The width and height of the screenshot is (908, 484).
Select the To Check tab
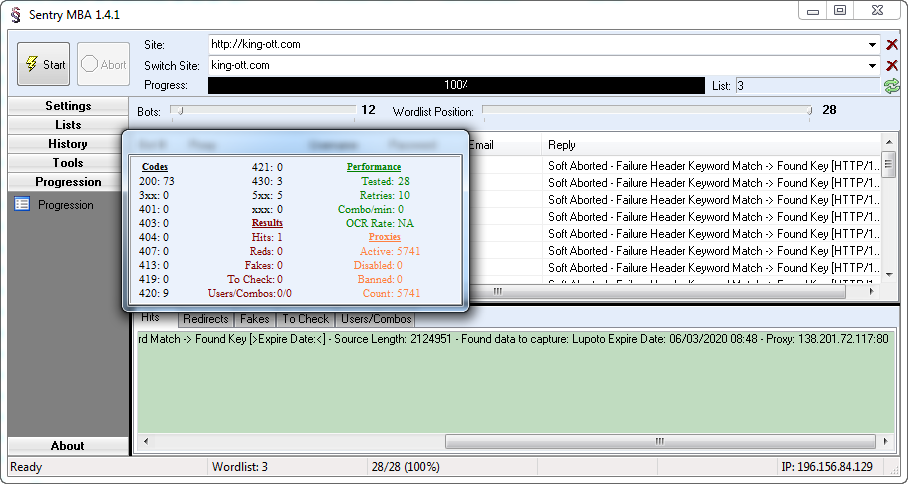[x=305, y=319]
